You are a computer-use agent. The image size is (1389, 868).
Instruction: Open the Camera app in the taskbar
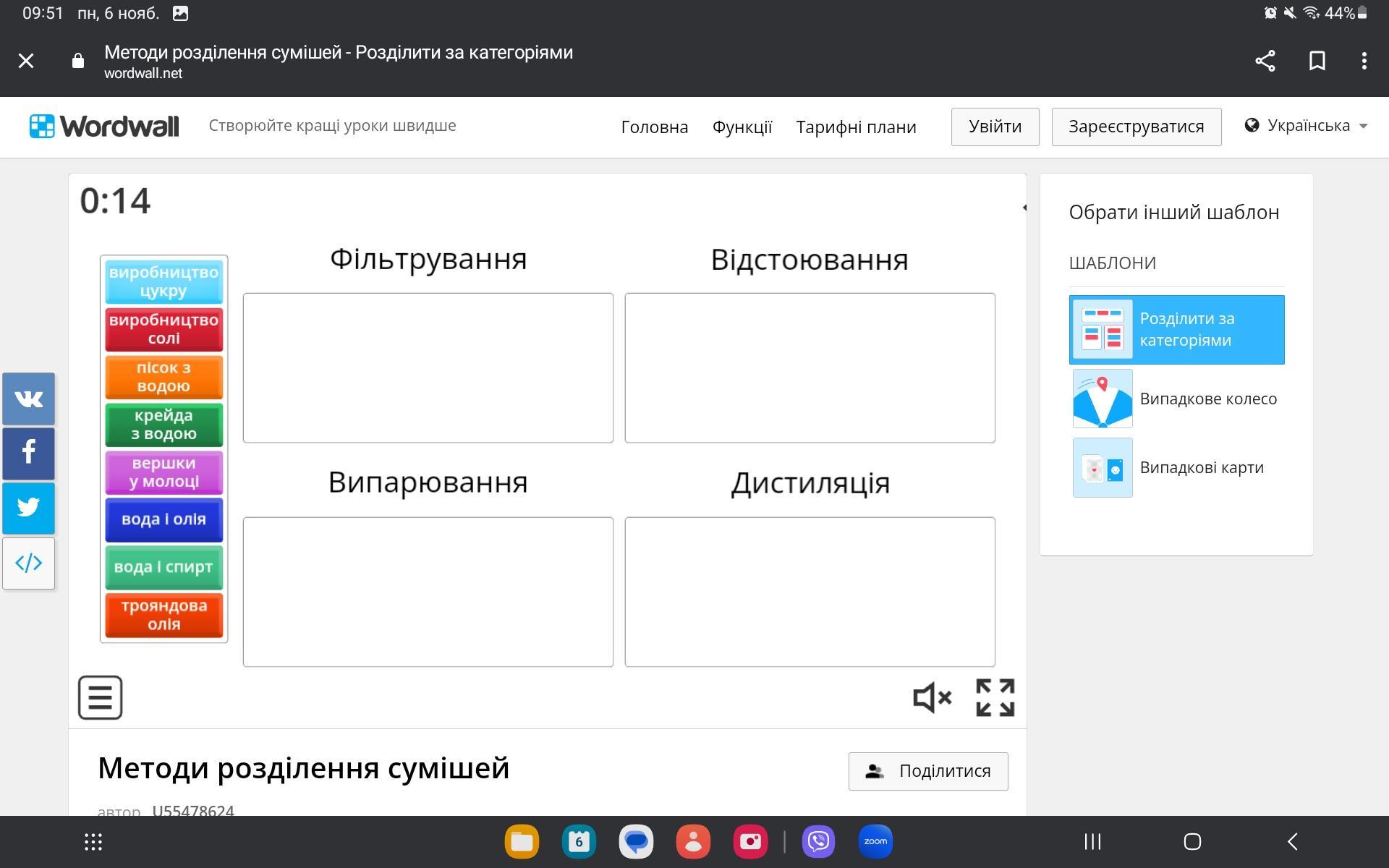[750, 842]
